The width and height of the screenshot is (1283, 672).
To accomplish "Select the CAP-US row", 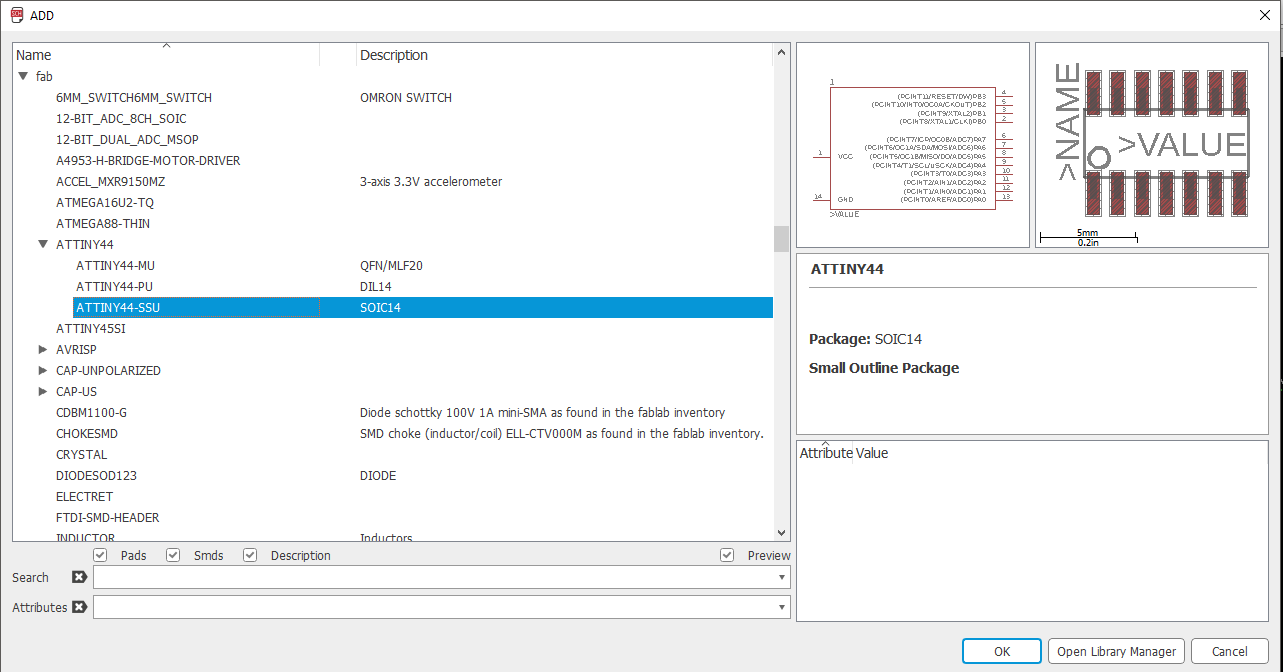I will pyautogui.click(x=76, y=391).
